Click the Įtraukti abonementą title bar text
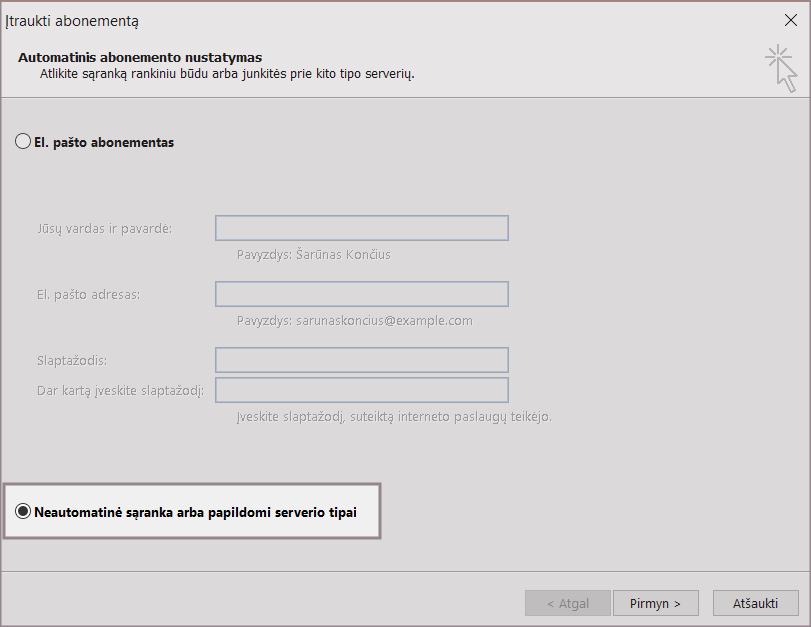This screenshot has width=811, height=627. pos(72,20)
